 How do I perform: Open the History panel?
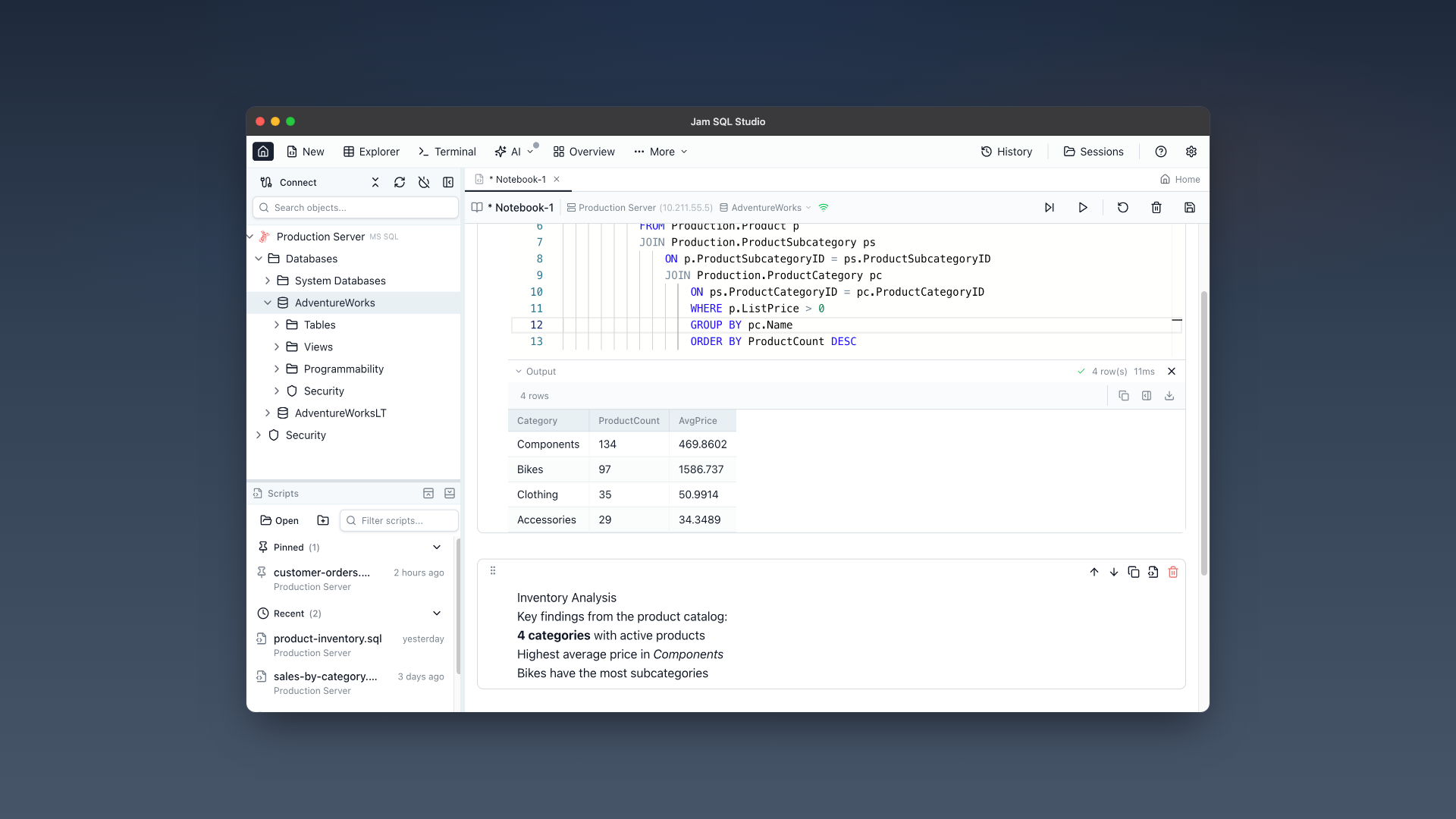coord(1007,152)
